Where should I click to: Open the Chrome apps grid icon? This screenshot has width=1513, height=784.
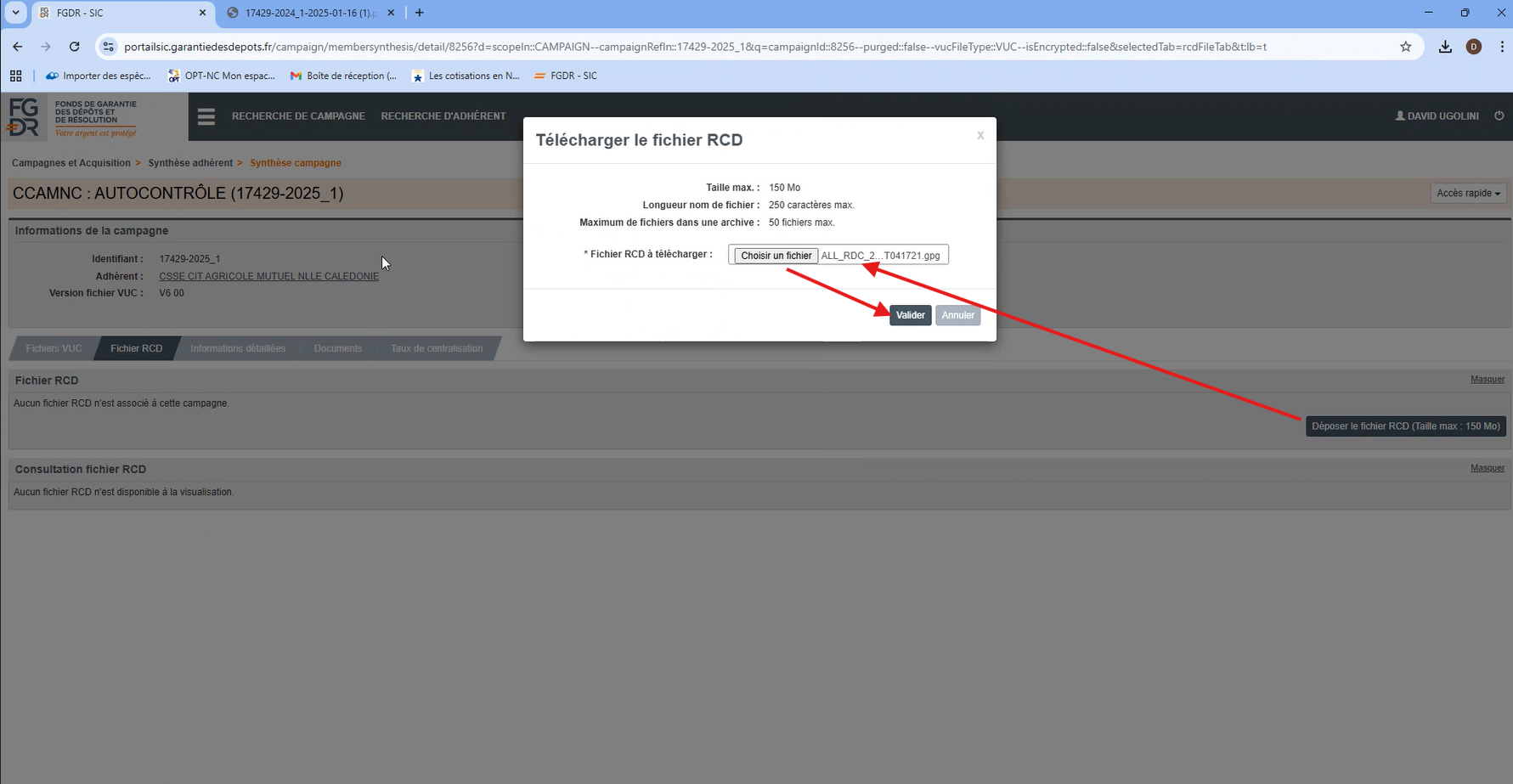(15, 76)
